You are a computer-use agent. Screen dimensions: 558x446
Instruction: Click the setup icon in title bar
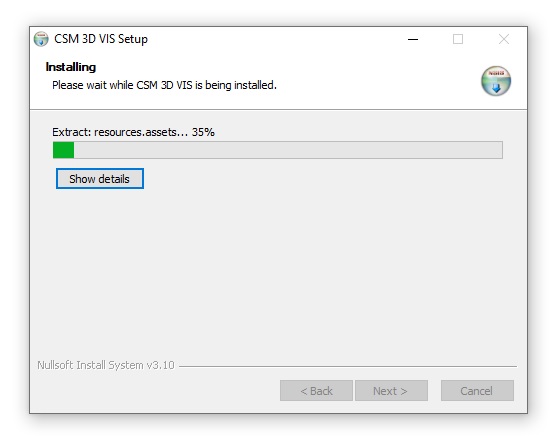click(x=41, y=39)
